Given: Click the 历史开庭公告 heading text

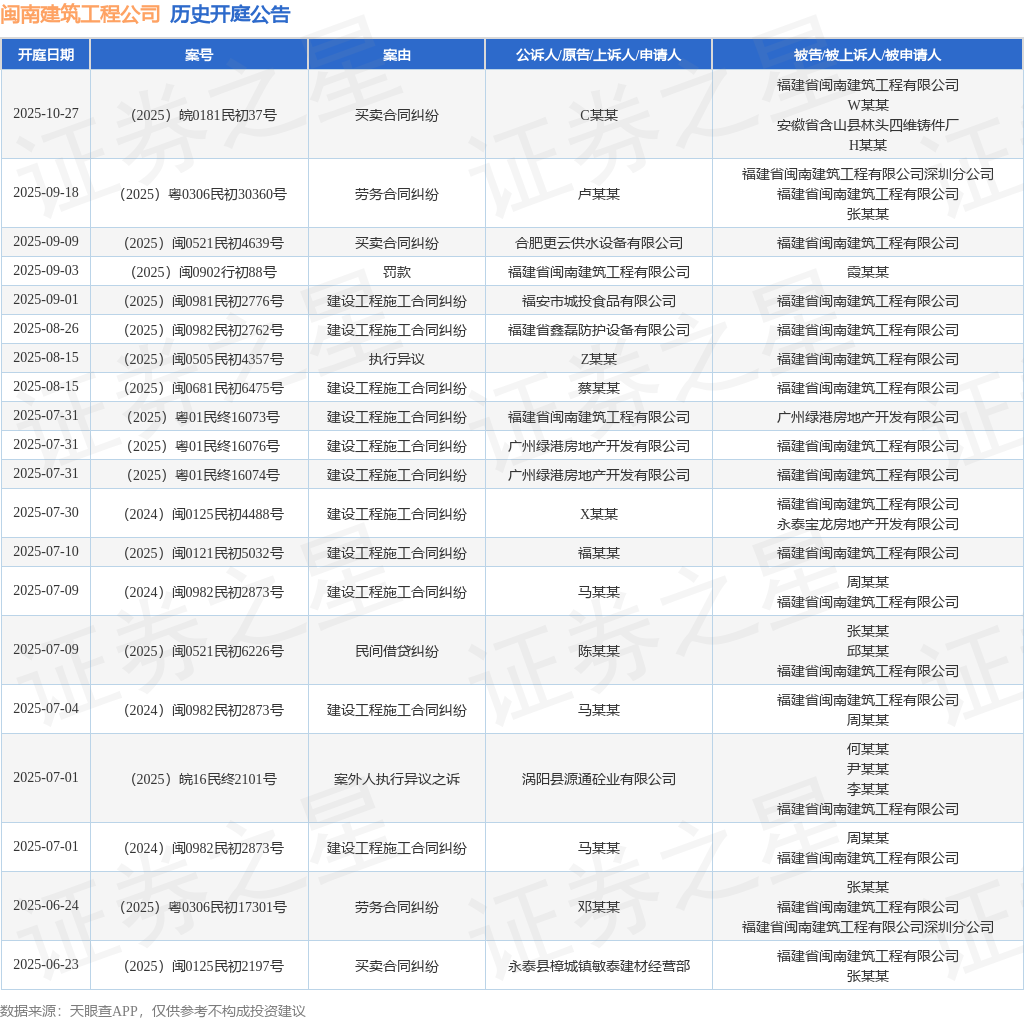Looking at the screenshot, I should 230,14.
